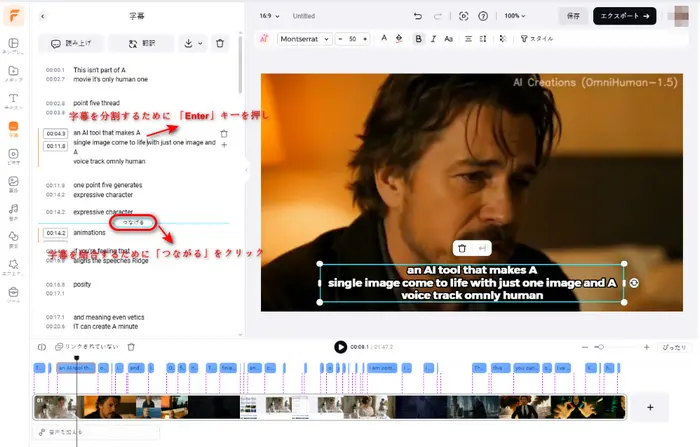The image size is (700, 447).
Task: Edit the 00:04.3 start time field
Action: (55, 134)
